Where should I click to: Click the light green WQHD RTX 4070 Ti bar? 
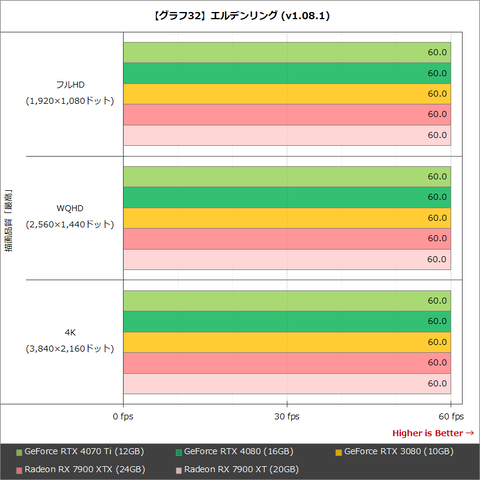287,176
